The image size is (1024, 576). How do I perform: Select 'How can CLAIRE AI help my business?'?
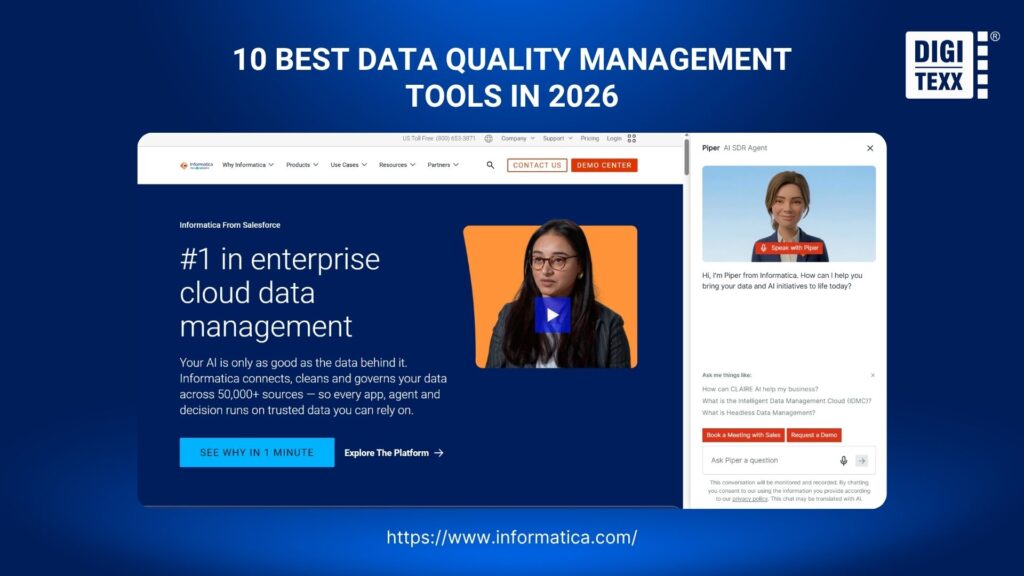760,389
